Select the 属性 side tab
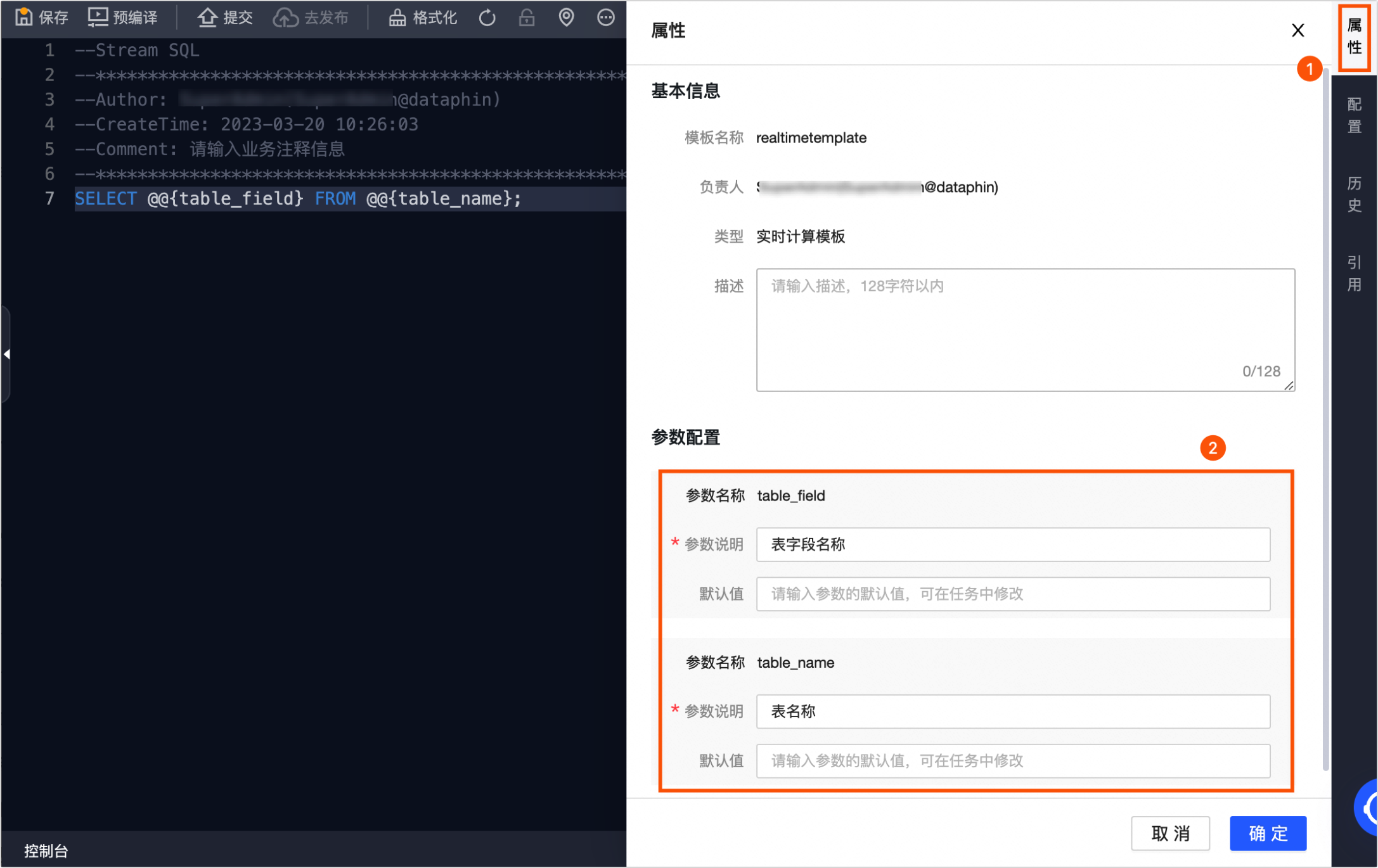This screenshot has width=1378, height=868. point(1355,36)
